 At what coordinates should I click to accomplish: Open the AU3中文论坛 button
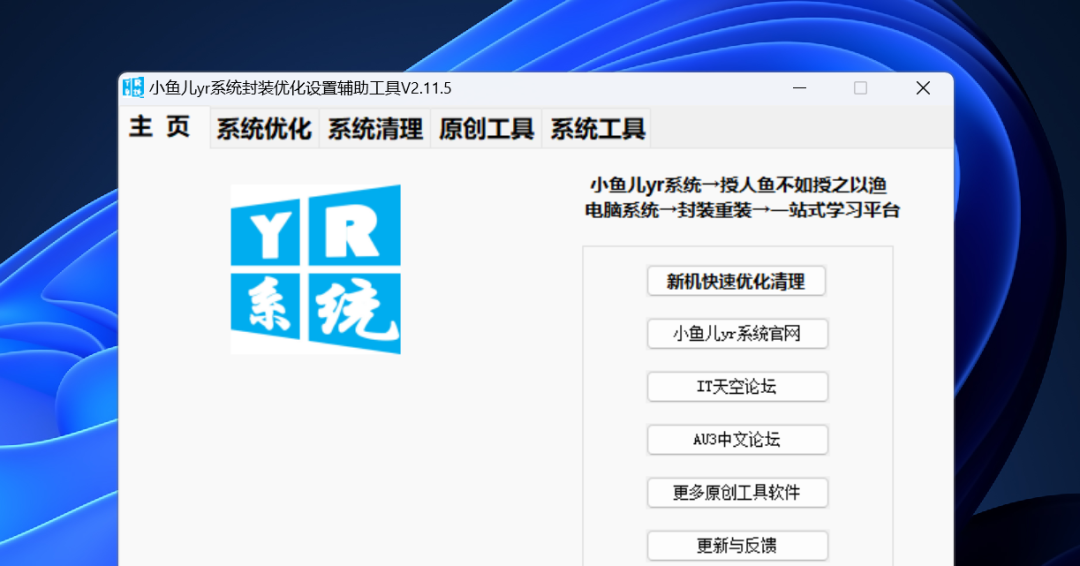point(737,439)
